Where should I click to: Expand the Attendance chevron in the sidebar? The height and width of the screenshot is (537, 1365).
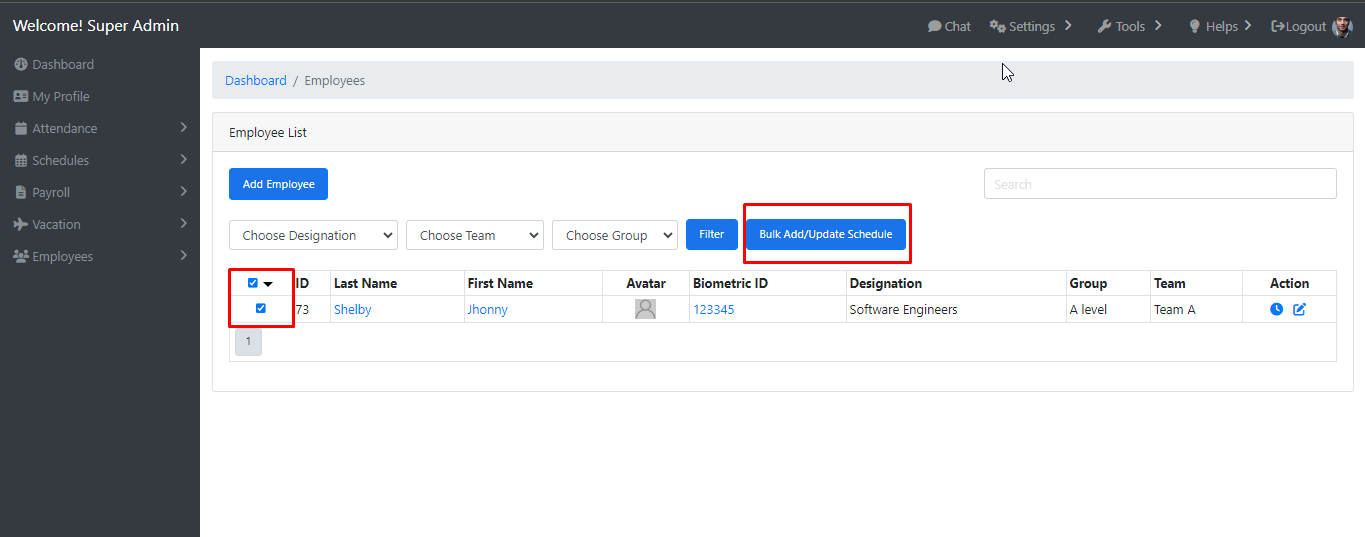(x=184, y=128)
